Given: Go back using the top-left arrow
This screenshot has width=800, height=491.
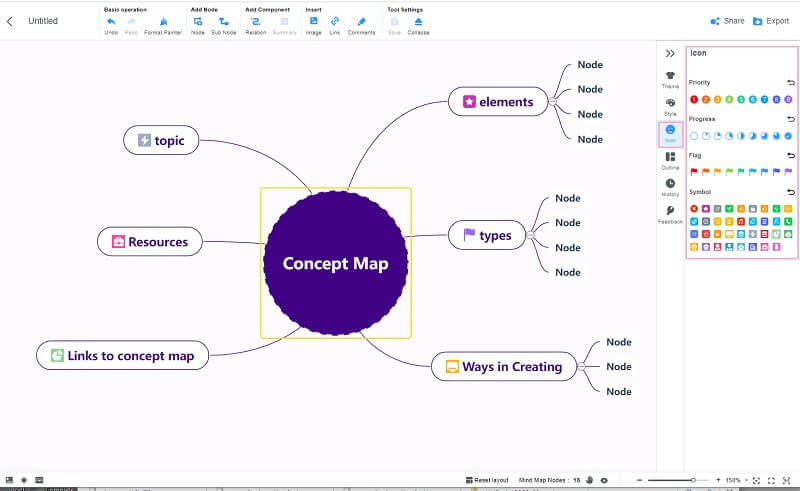Looking at the screenshot, I should (10, 21).
